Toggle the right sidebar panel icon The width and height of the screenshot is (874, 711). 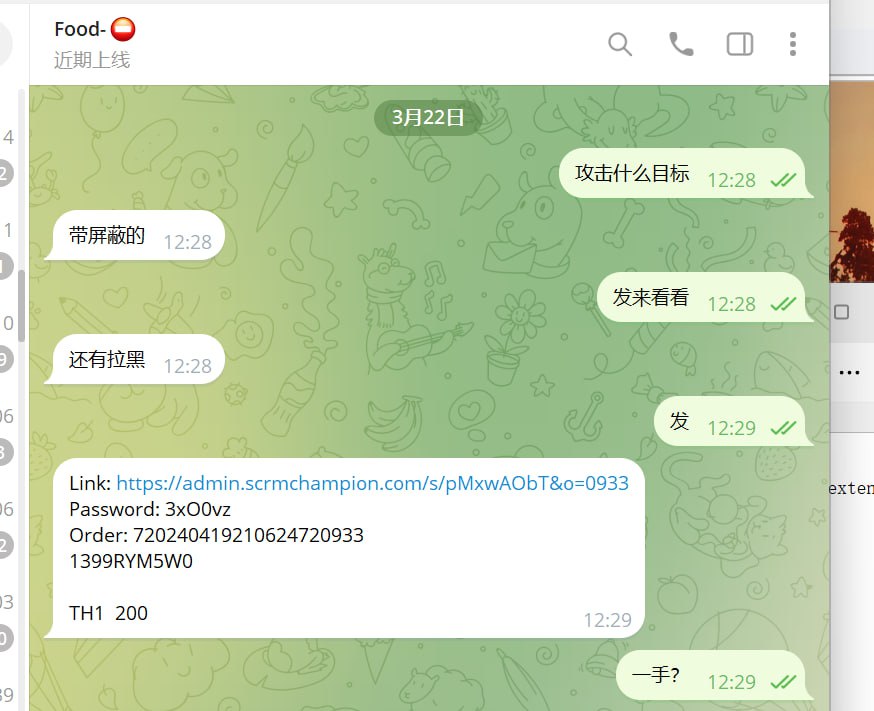pyautogui.click(x=740, y=44)
